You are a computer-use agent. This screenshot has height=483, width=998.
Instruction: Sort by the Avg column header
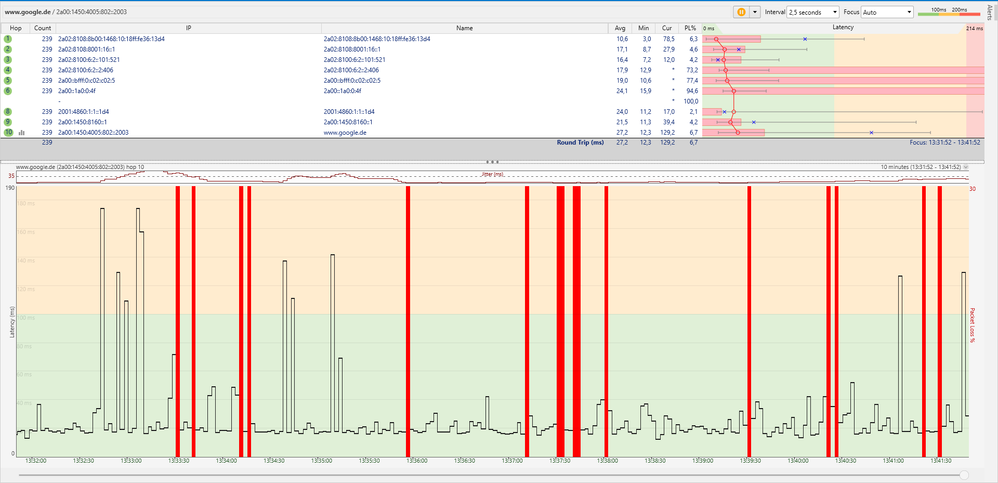tap(621, 28)
